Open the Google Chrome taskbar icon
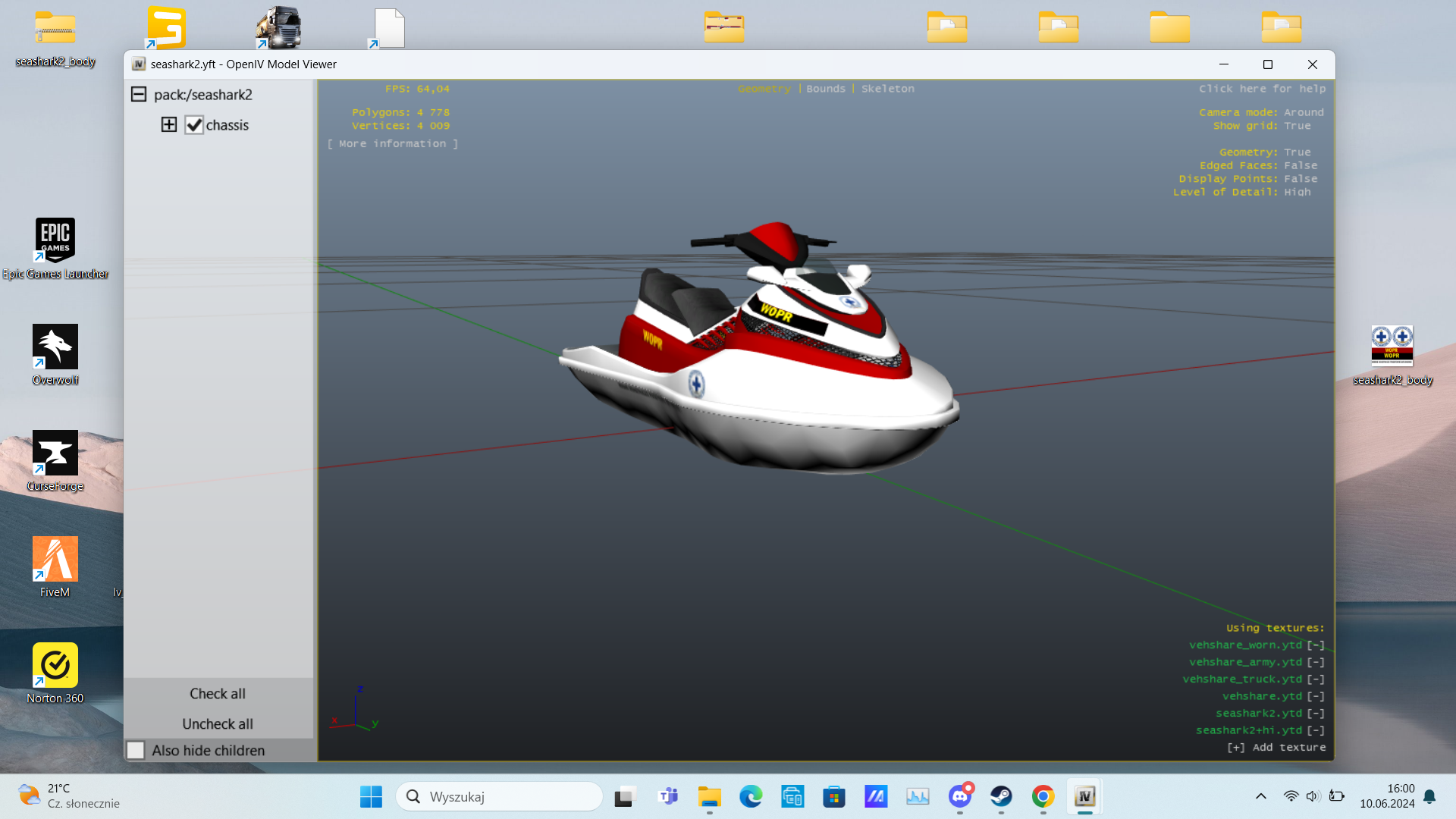 [x=1043, y=796]
